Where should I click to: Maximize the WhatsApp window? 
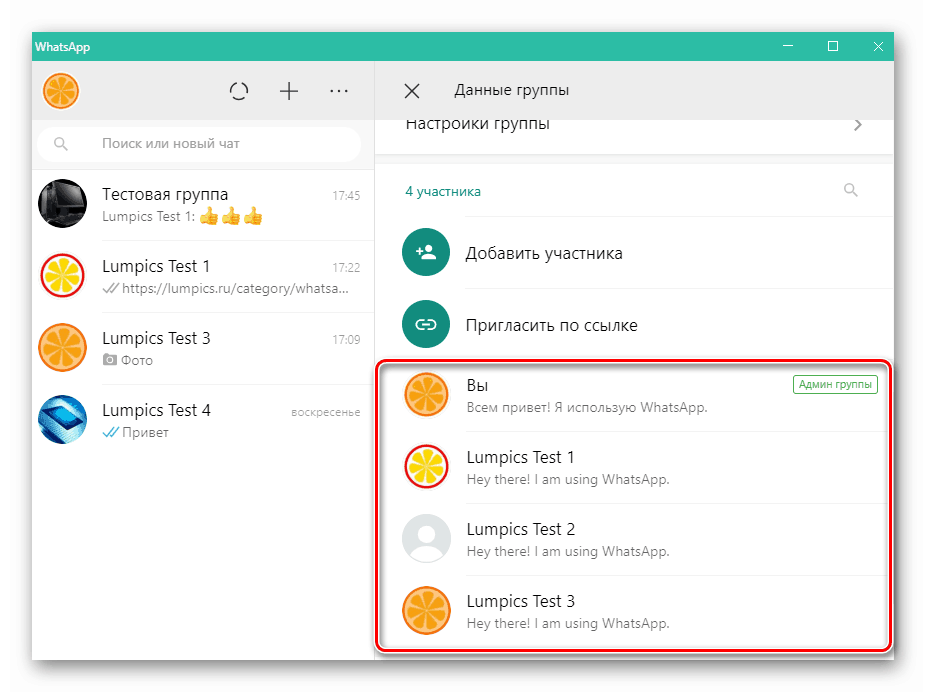833,46
